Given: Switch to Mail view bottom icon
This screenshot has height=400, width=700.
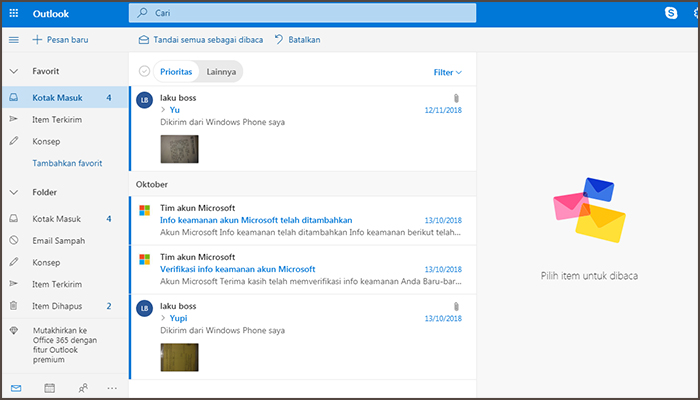Looking at the screenshot, I should pos(16,388).
